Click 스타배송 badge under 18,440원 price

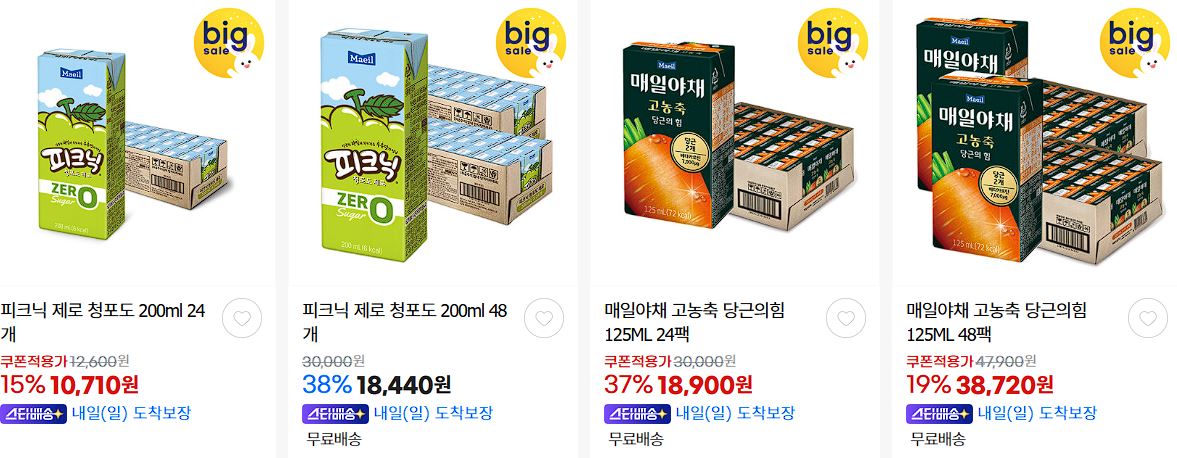pyautogui.click(x=335, y=414)
